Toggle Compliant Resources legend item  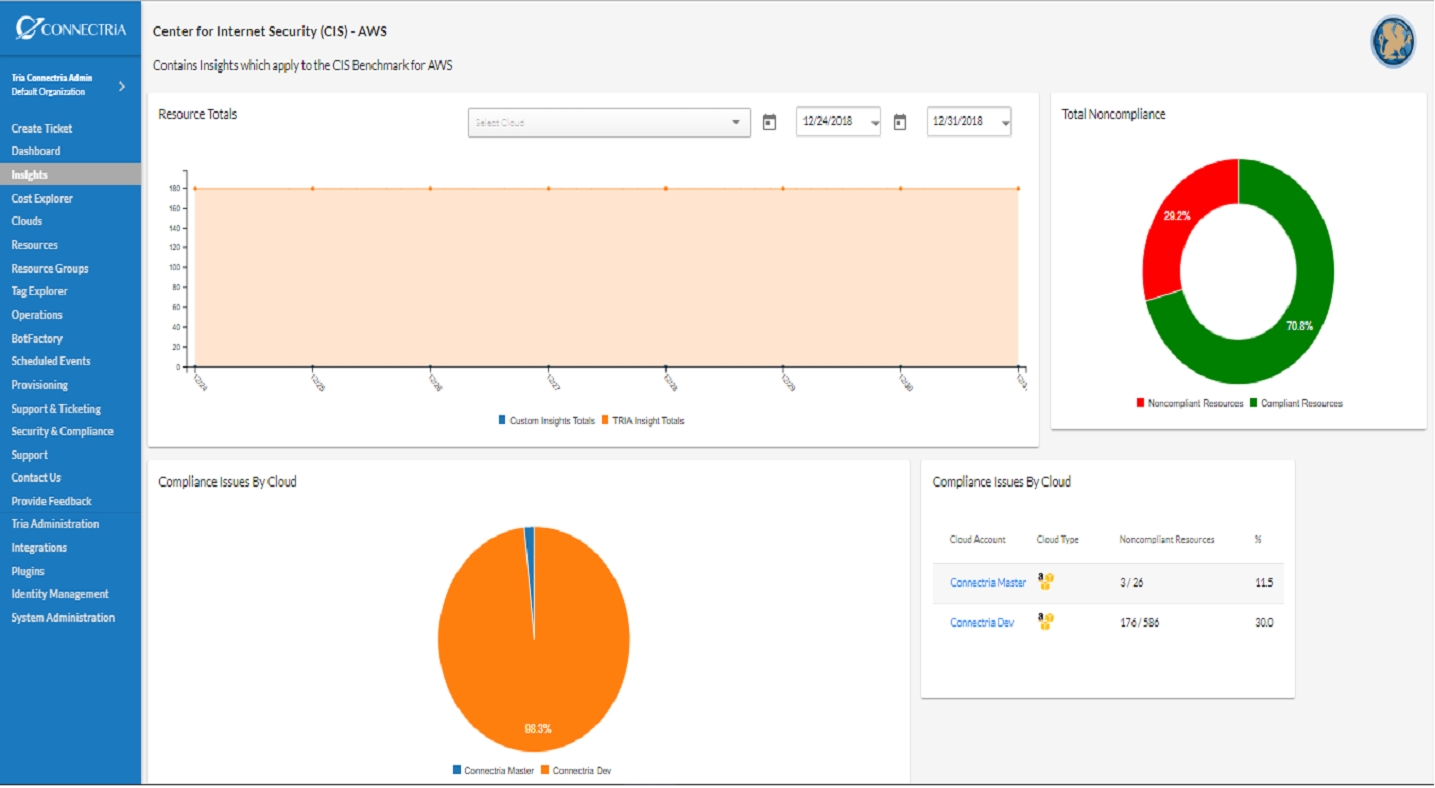(x=1296, y=403)
